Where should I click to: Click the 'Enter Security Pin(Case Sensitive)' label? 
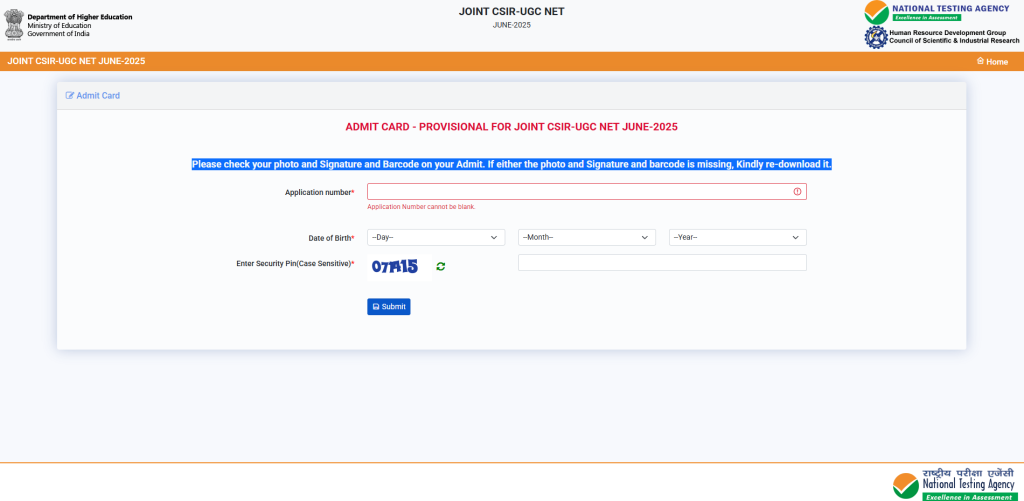coord(295,264)
